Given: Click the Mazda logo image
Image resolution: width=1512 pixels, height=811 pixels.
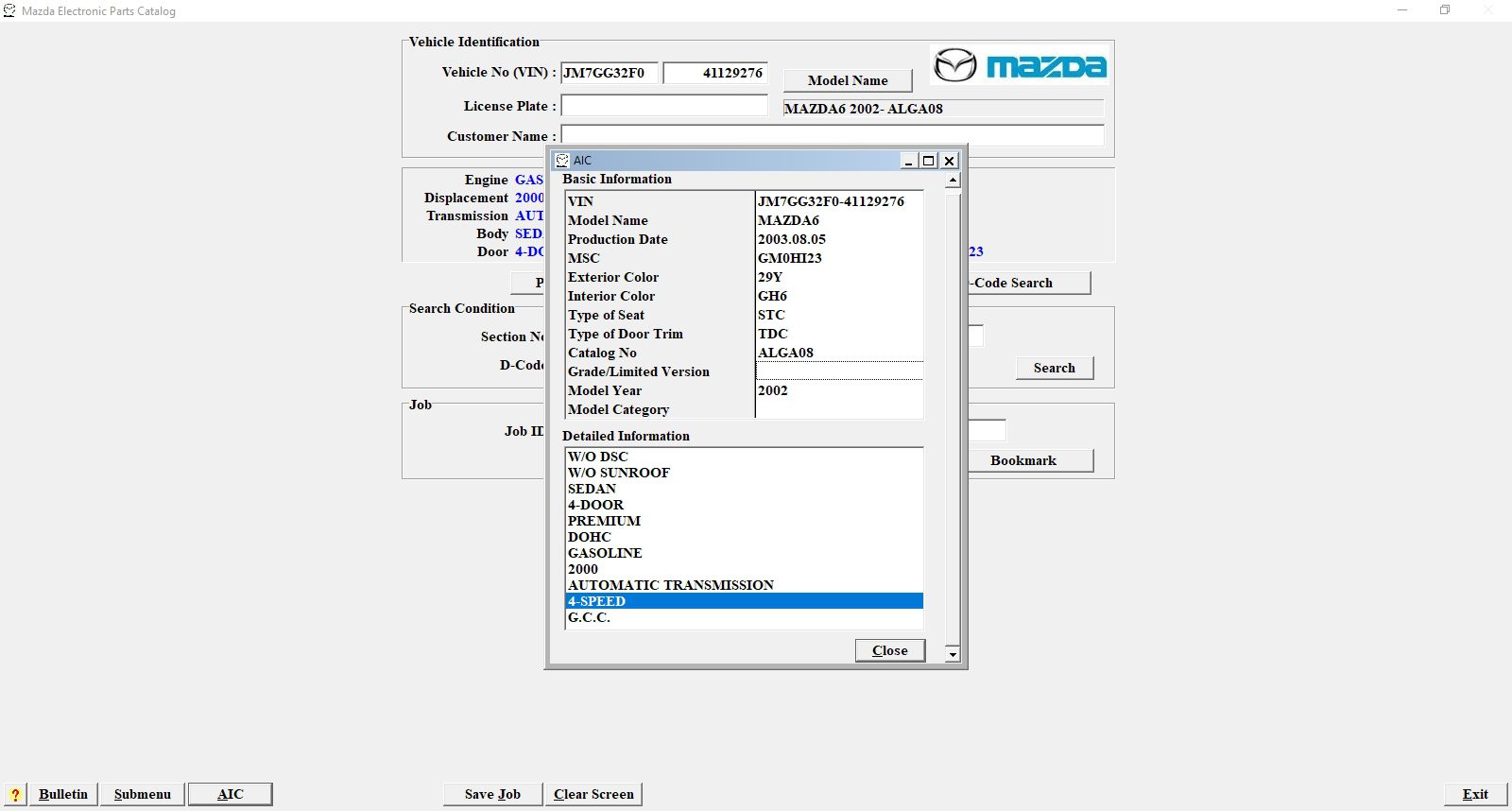Looking at the screenshot, I should pos(1018,65).
